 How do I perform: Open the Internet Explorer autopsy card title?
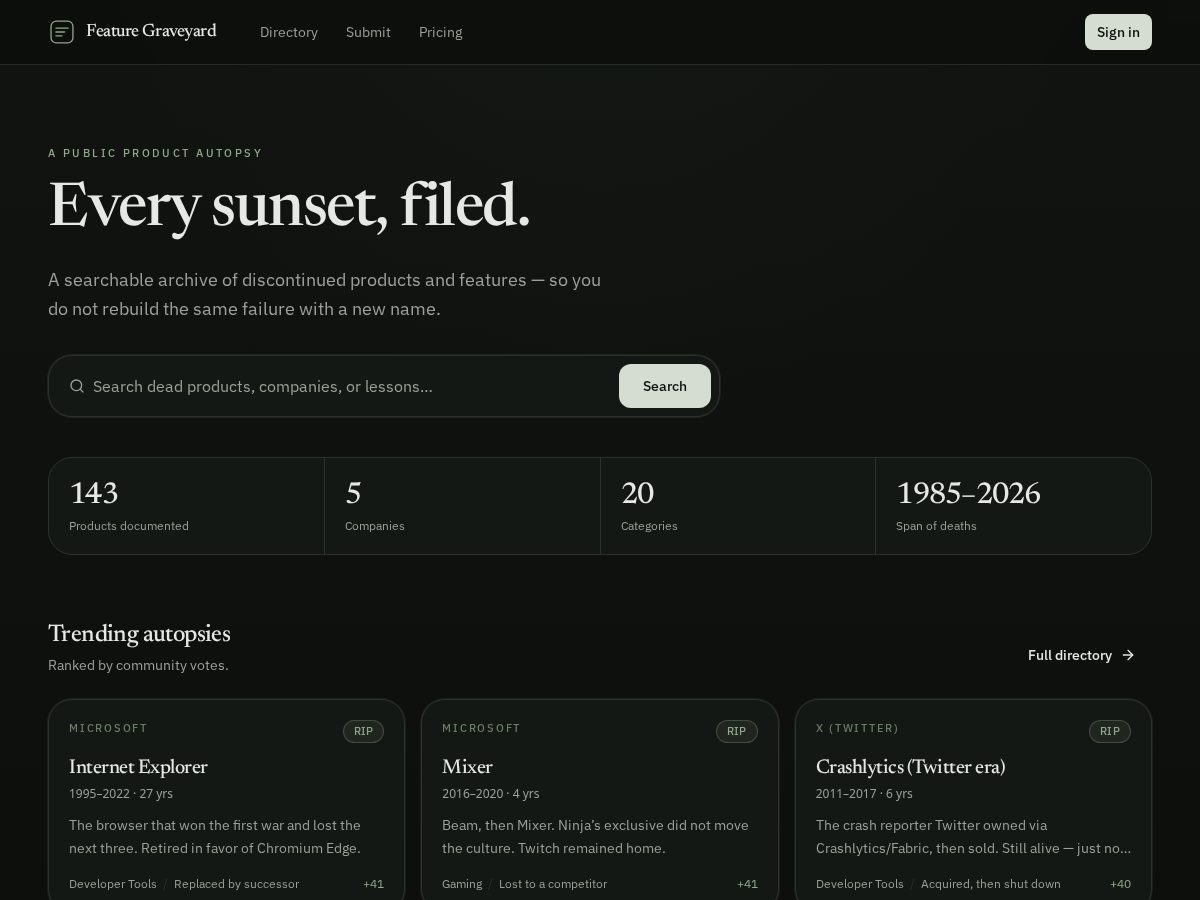tap(138, 767)
